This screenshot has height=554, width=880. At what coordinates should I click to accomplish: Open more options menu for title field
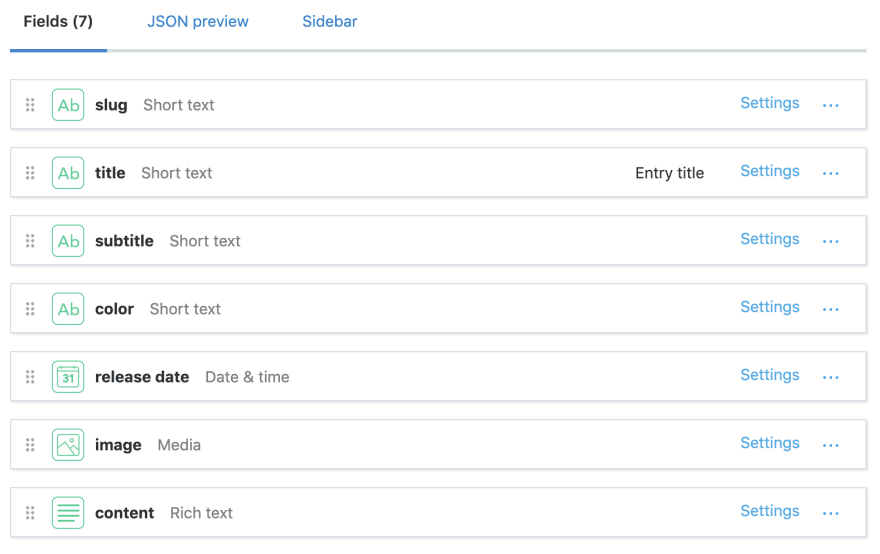pos(831,173)
